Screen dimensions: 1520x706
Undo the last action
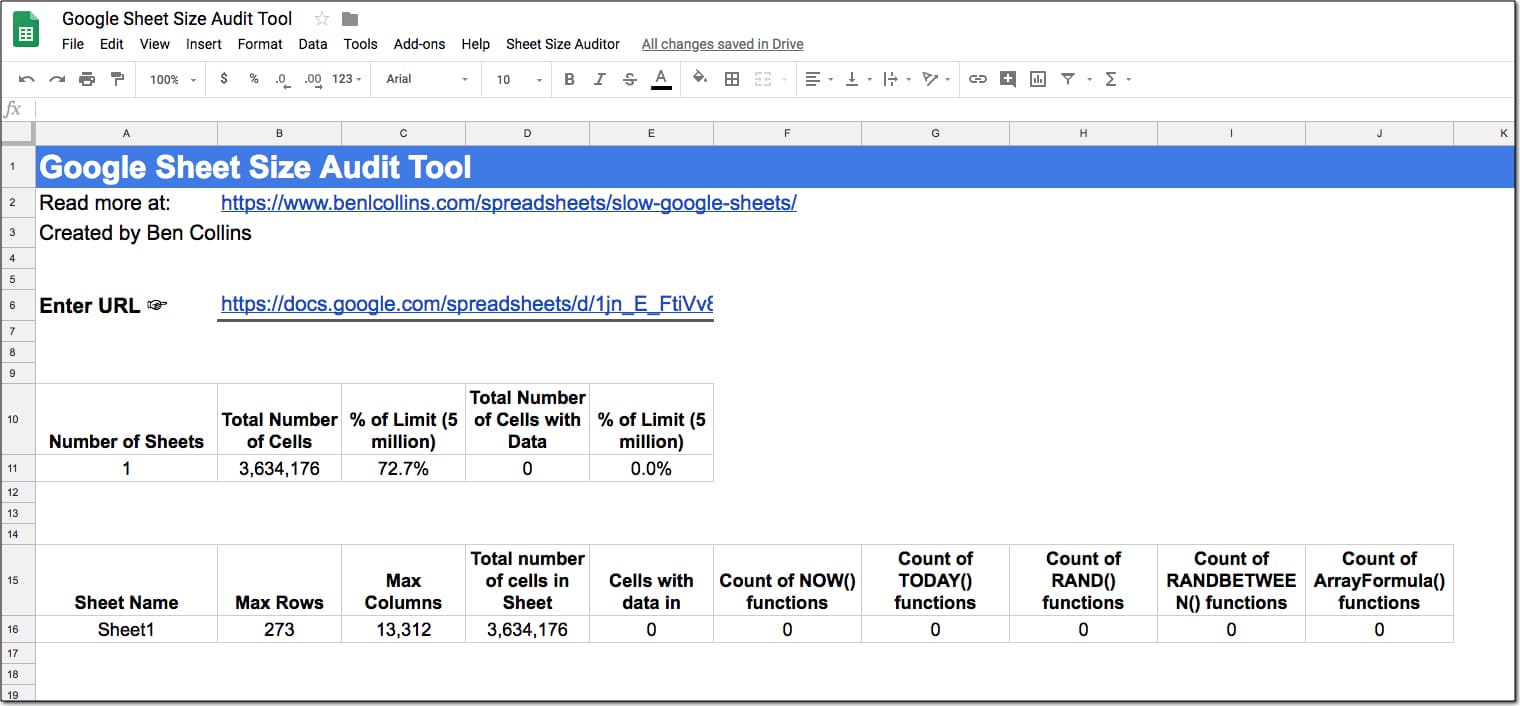(x=27, y=79)
